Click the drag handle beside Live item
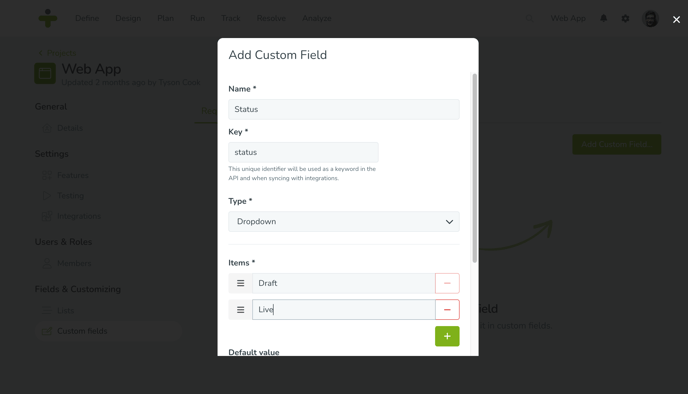The image size is (688, 394). [x=240, y=310]
